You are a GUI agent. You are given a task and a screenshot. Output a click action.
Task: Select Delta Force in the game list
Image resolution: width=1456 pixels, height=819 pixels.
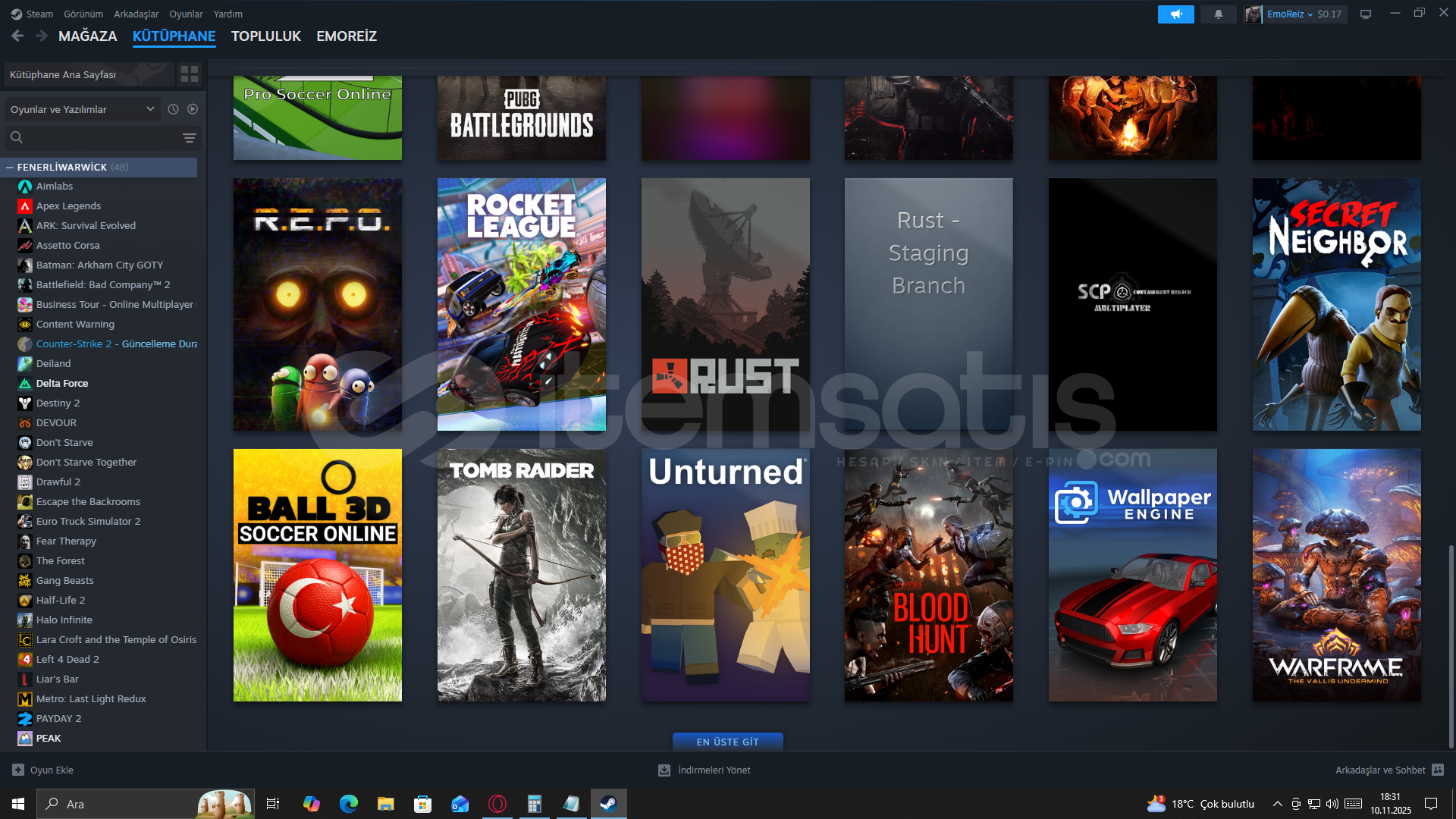pos(62,383)
